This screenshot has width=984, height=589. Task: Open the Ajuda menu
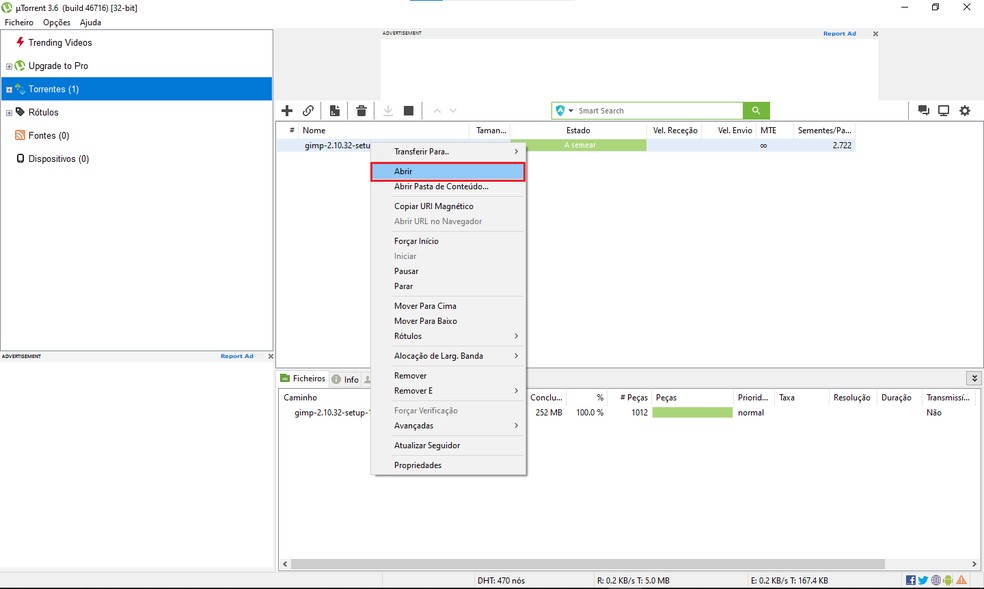[90, 22]
